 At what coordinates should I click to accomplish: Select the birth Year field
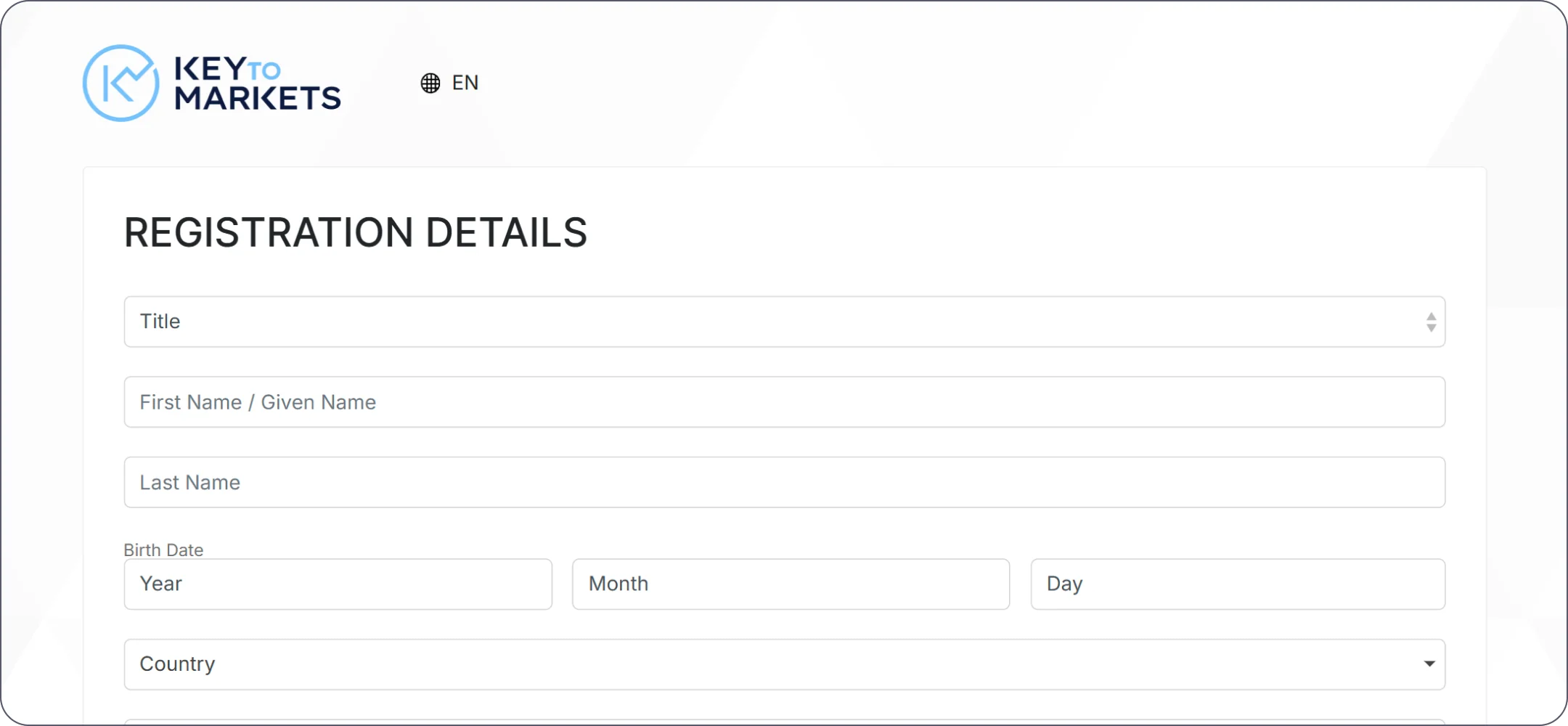338,584
